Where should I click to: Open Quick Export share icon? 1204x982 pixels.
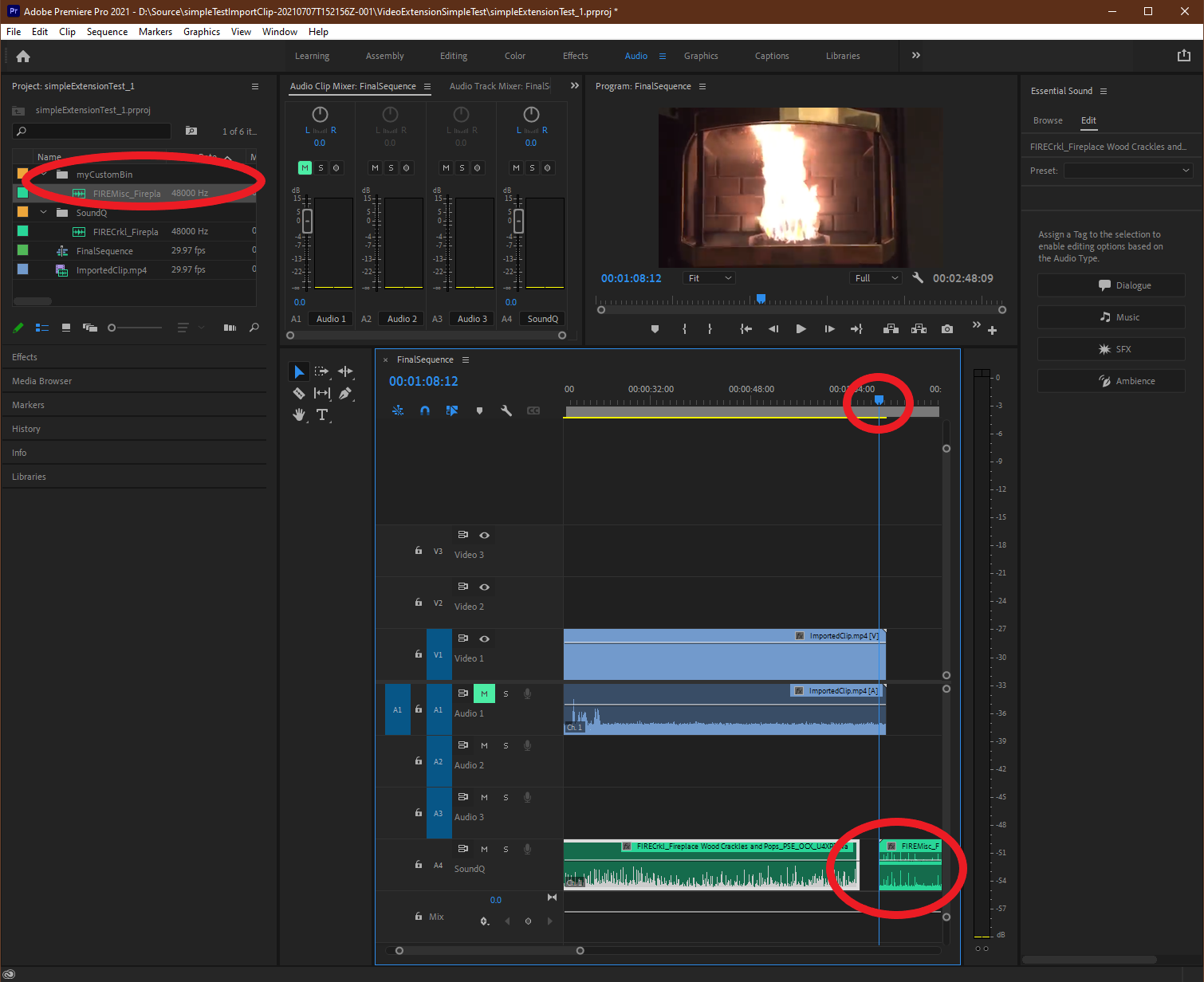click(x=1184, y=56)
